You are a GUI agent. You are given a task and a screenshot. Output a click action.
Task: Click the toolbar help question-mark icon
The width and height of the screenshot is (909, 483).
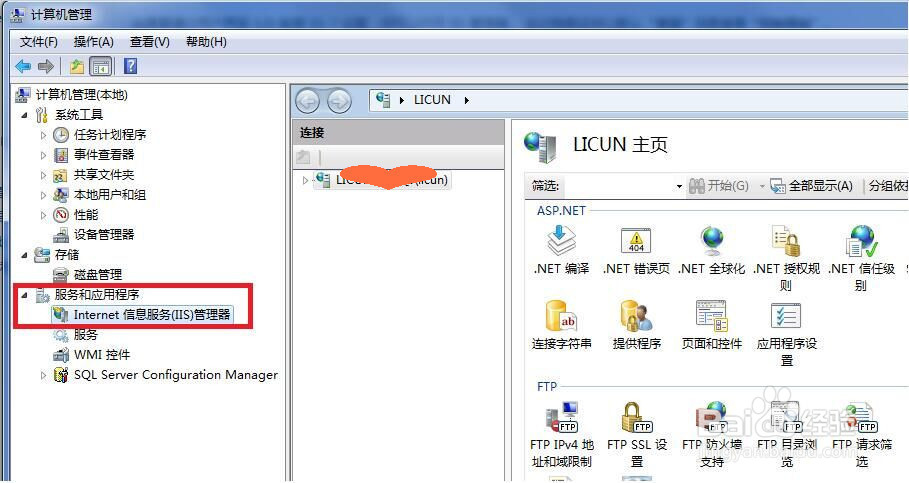[x=130, y=66]
